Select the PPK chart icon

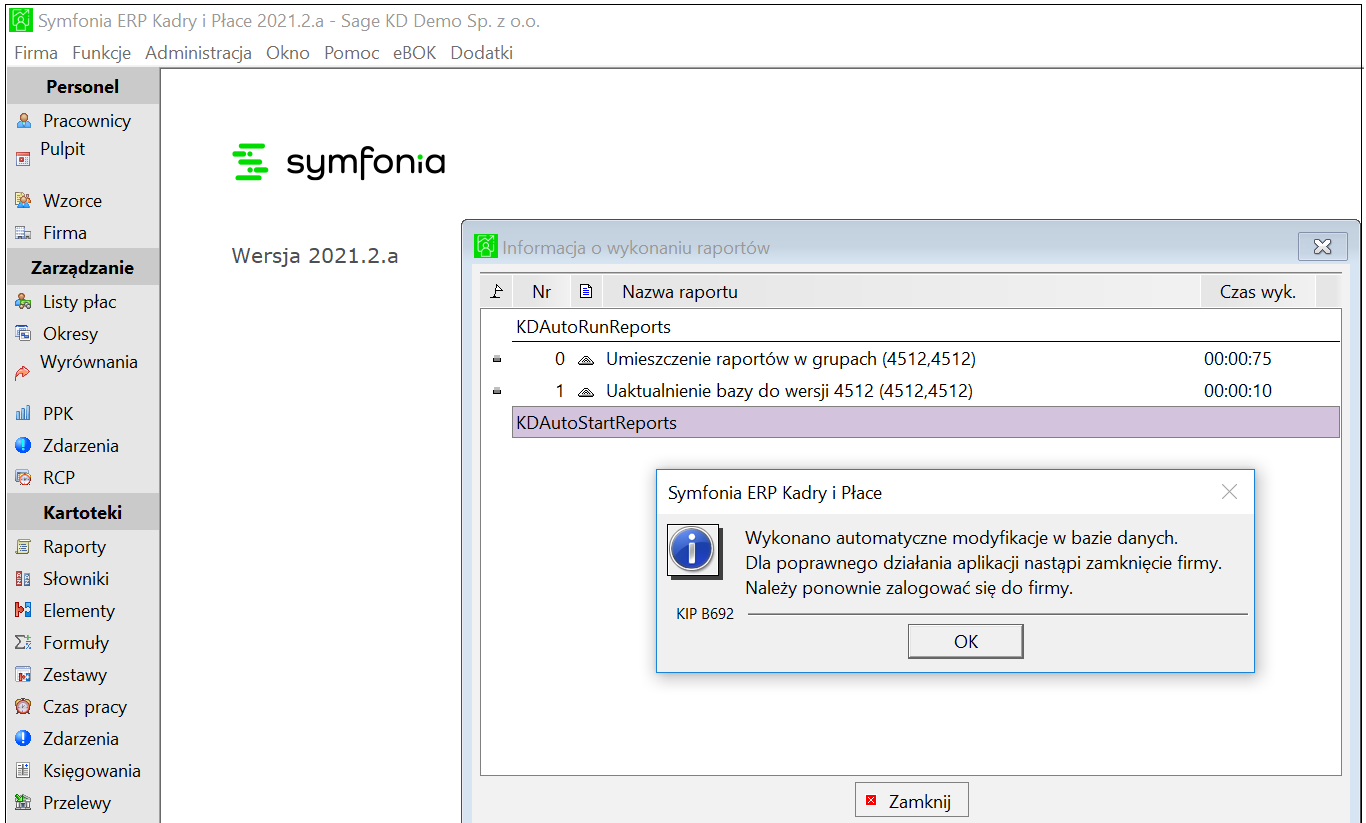[24, 414]
